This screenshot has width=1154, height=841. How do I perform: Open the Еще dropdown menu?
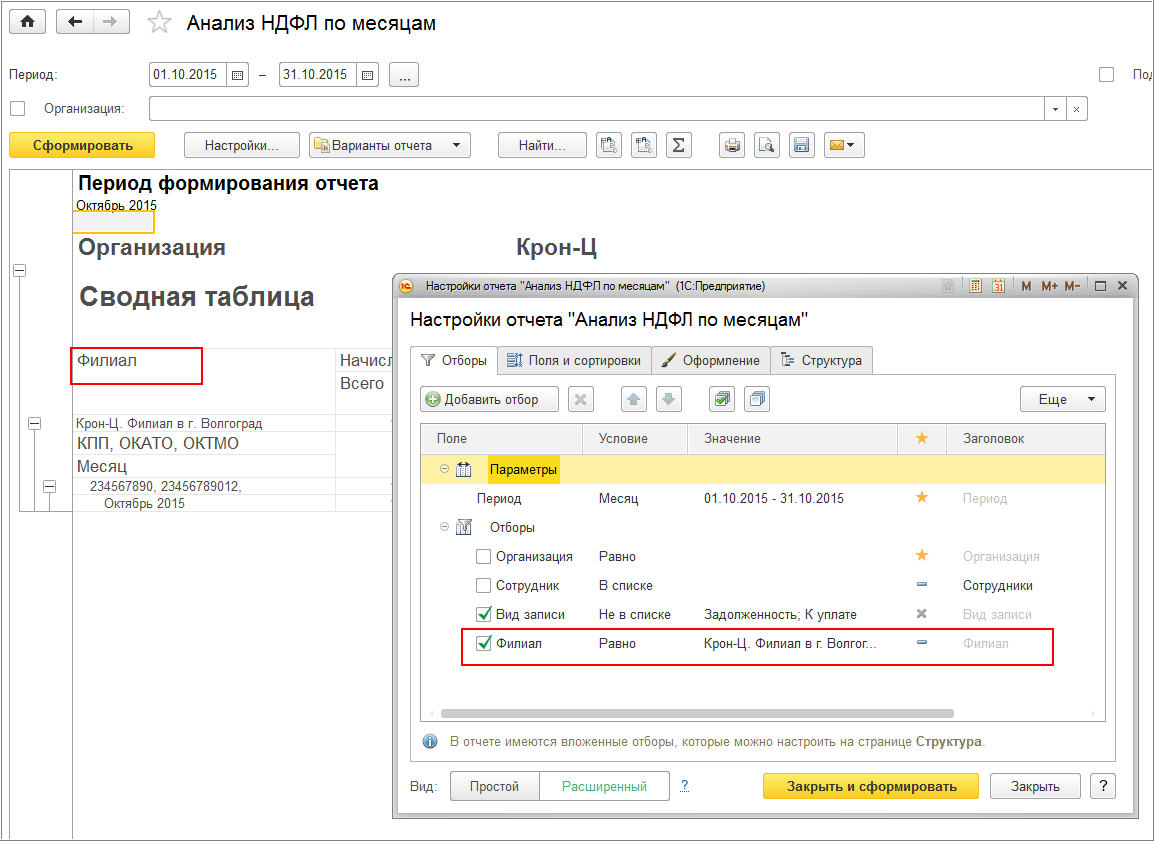click(x=1062, y=399)
